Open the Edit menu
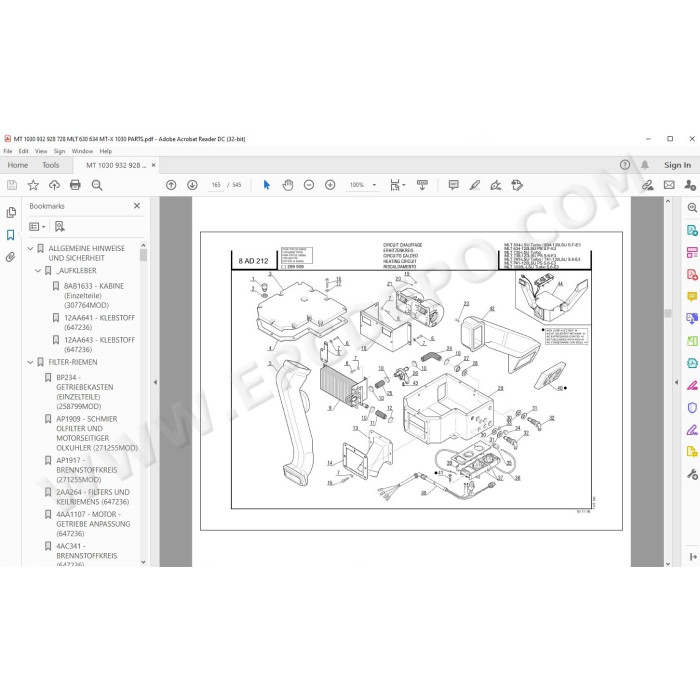700x700 pixels. click(x=23, y=151)
